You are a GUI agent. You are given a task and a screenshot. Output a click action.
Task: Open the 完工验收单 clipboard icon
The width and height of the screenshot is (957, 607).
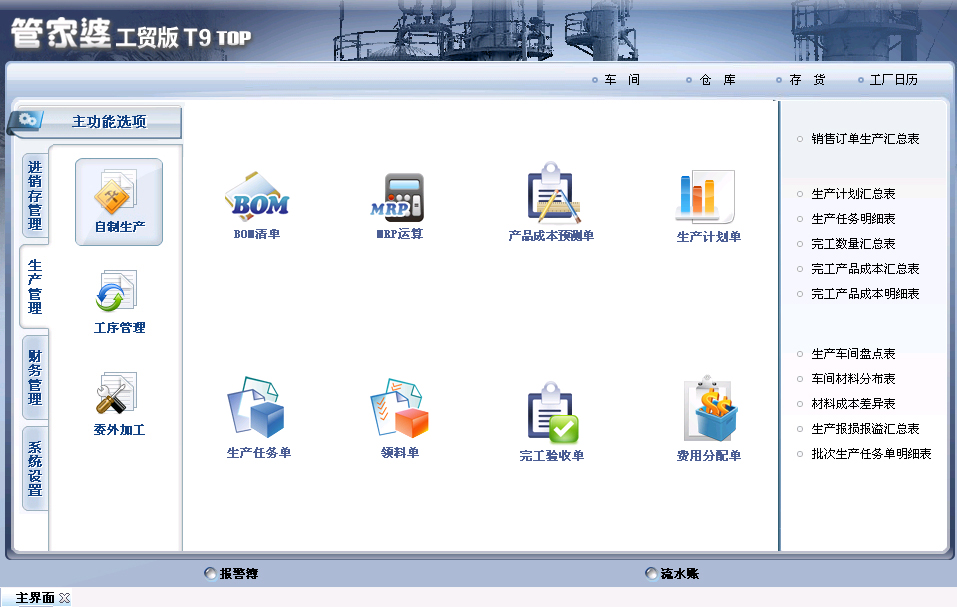(551, 413)
